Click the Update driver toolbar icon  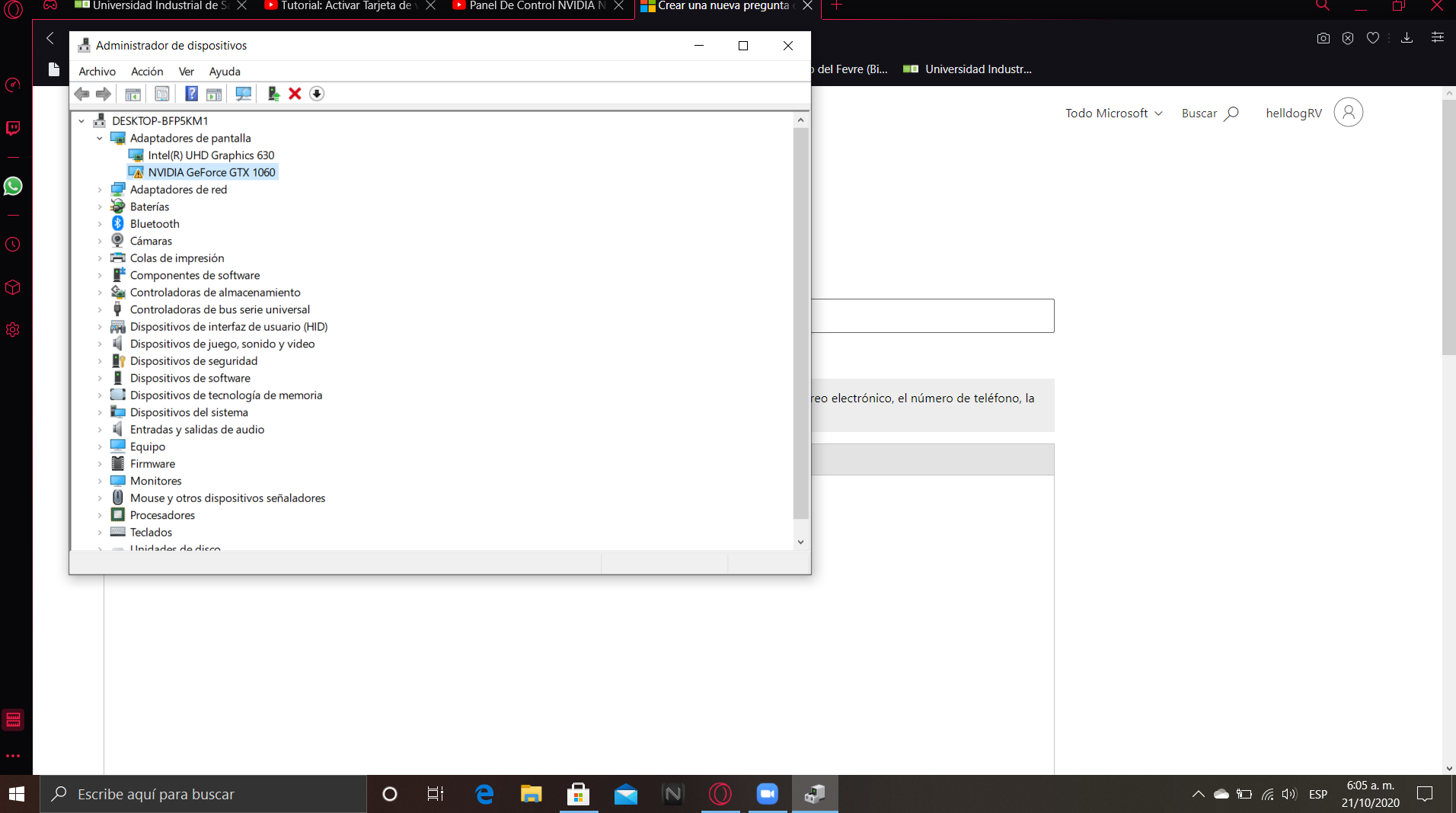pyautogui.click(x=273, y=94)
